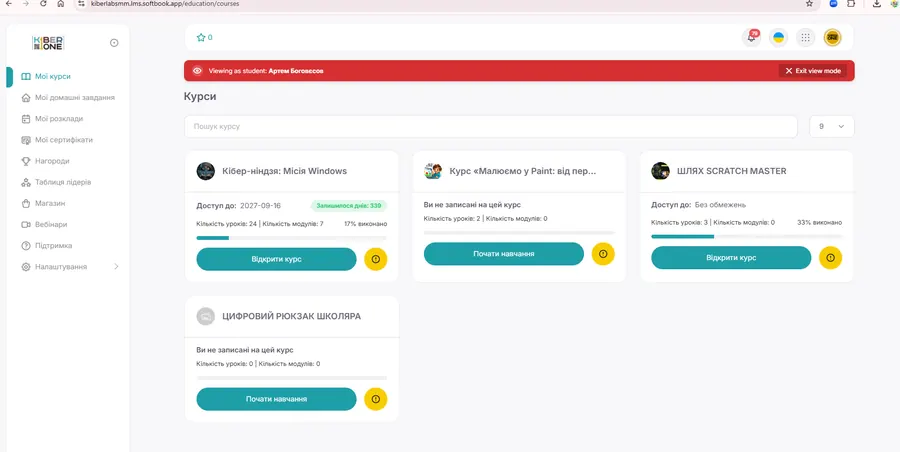Click the Курси heading
Viewport: 900px width, 452px height.
click(200, 96)
